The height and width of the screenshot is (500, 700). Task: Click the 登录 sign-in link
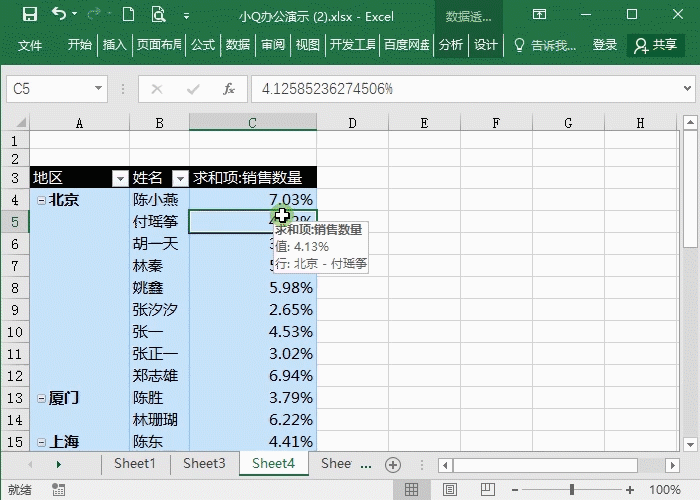(605, 45)
